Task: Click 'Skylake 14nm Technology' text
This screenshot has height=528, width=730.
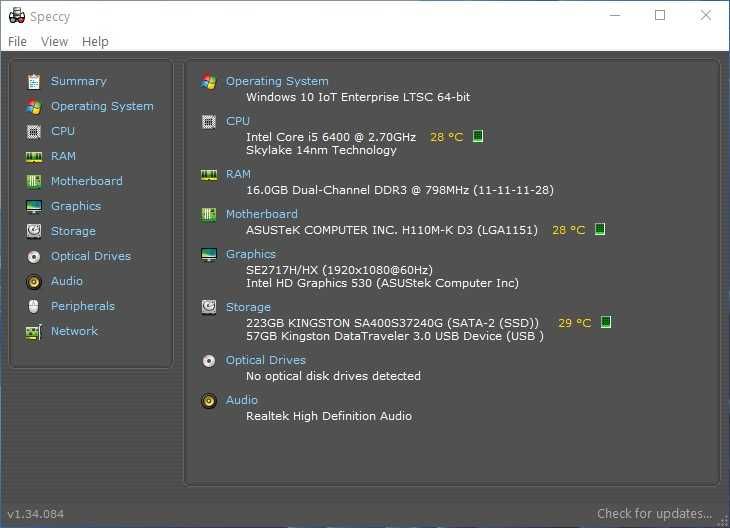Action: pyautogui.click(x=321, y=150)
